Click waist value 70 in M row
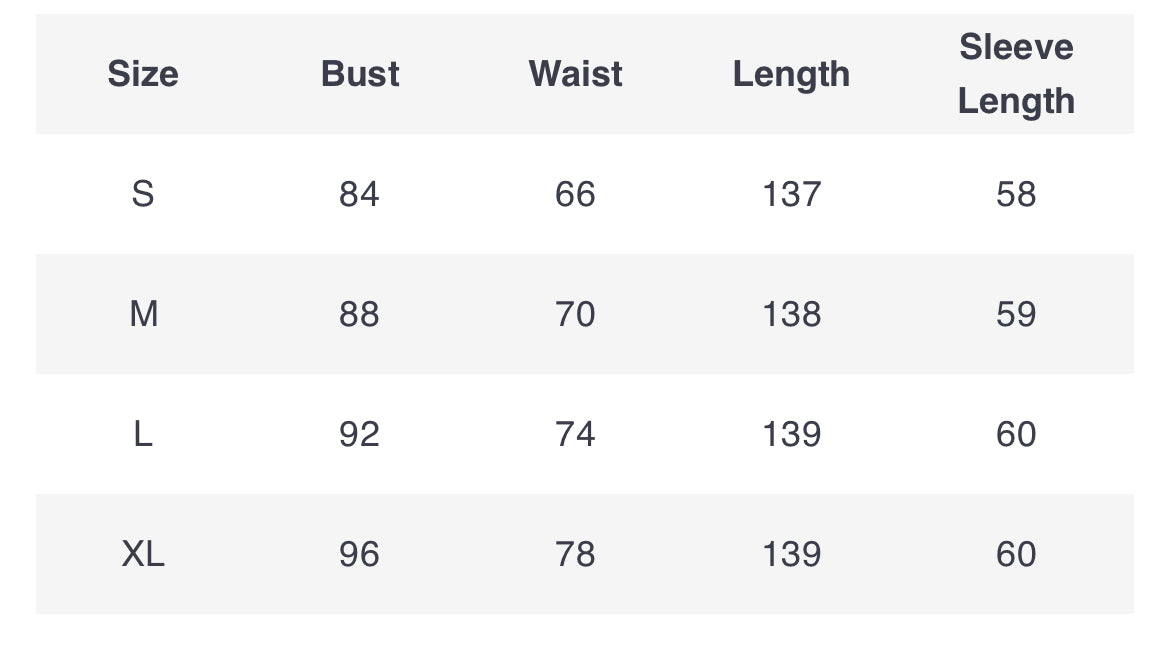 click(x=575, y=313)
